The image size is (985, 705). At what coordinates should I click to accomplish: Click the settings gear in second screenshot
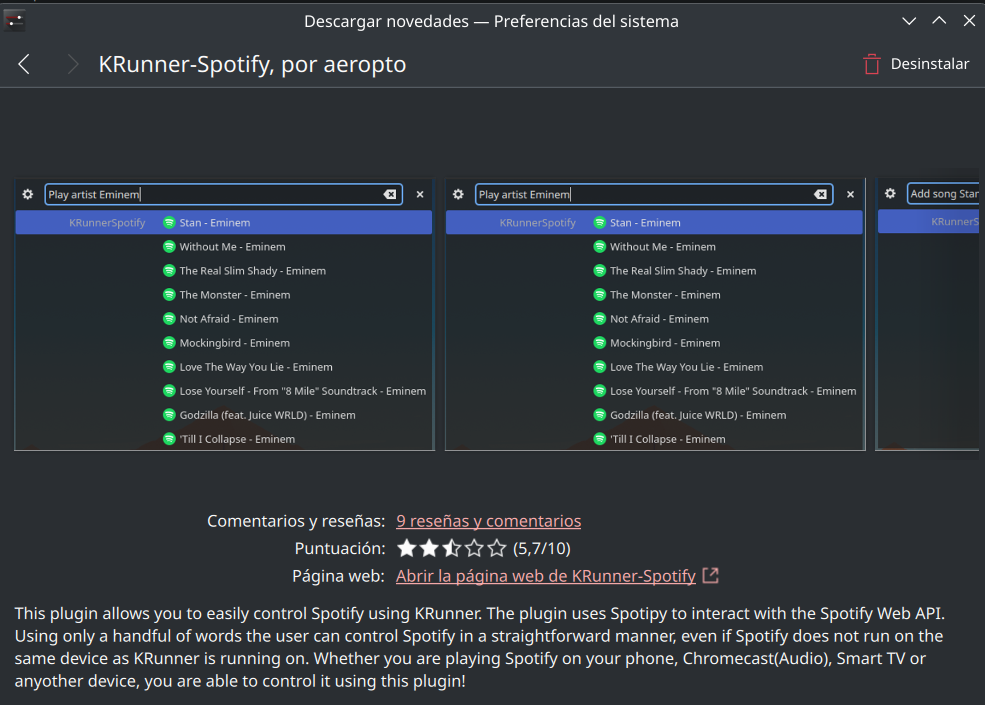(458, 194)
